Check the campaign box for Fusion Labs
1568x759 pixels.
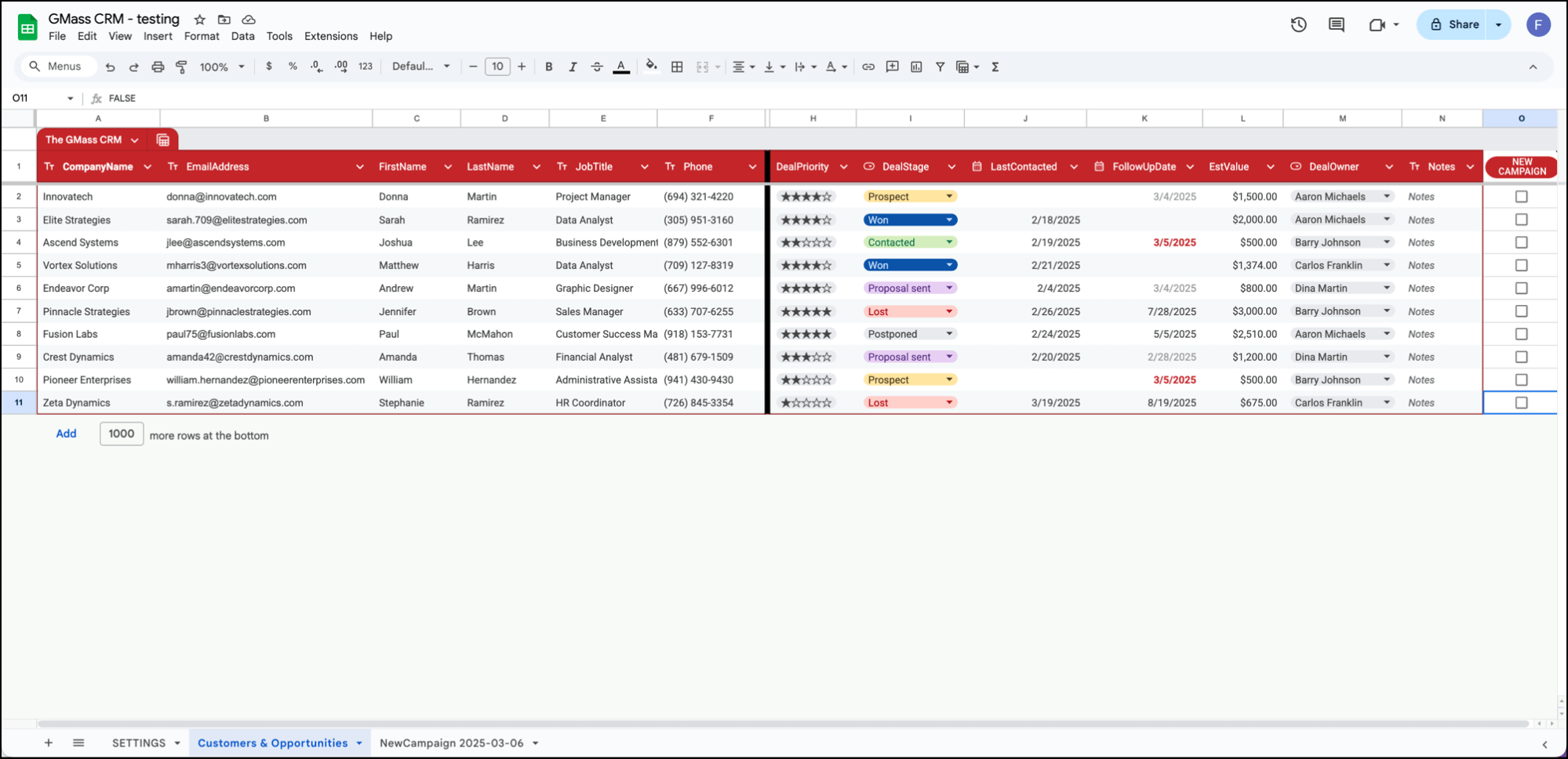[1521, 334]
